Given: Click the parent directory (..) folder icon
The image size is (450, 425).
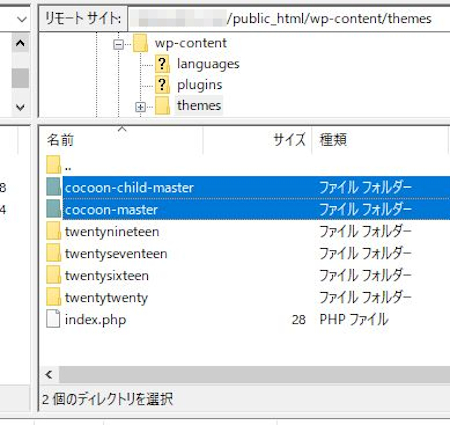Looking at the screenshot, I should (53, 165).
